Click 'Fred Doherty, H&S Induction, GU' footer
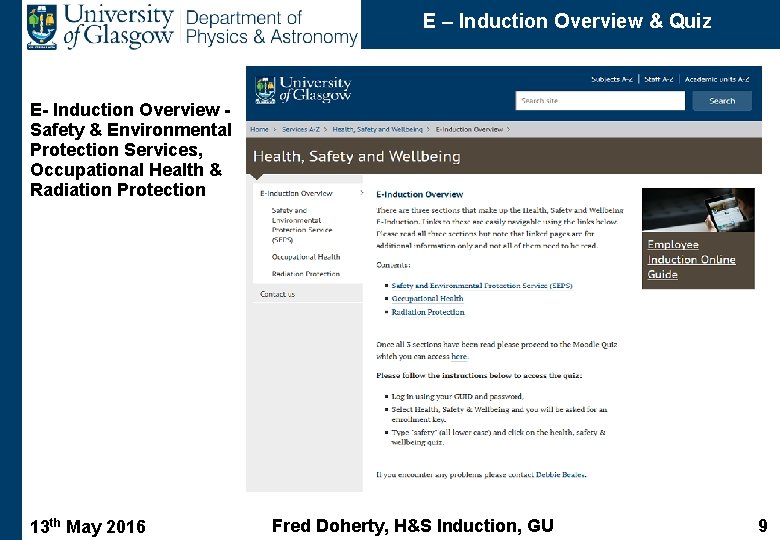Image resolution: width=780 pixels, height=540 pixels. [412, 526]
